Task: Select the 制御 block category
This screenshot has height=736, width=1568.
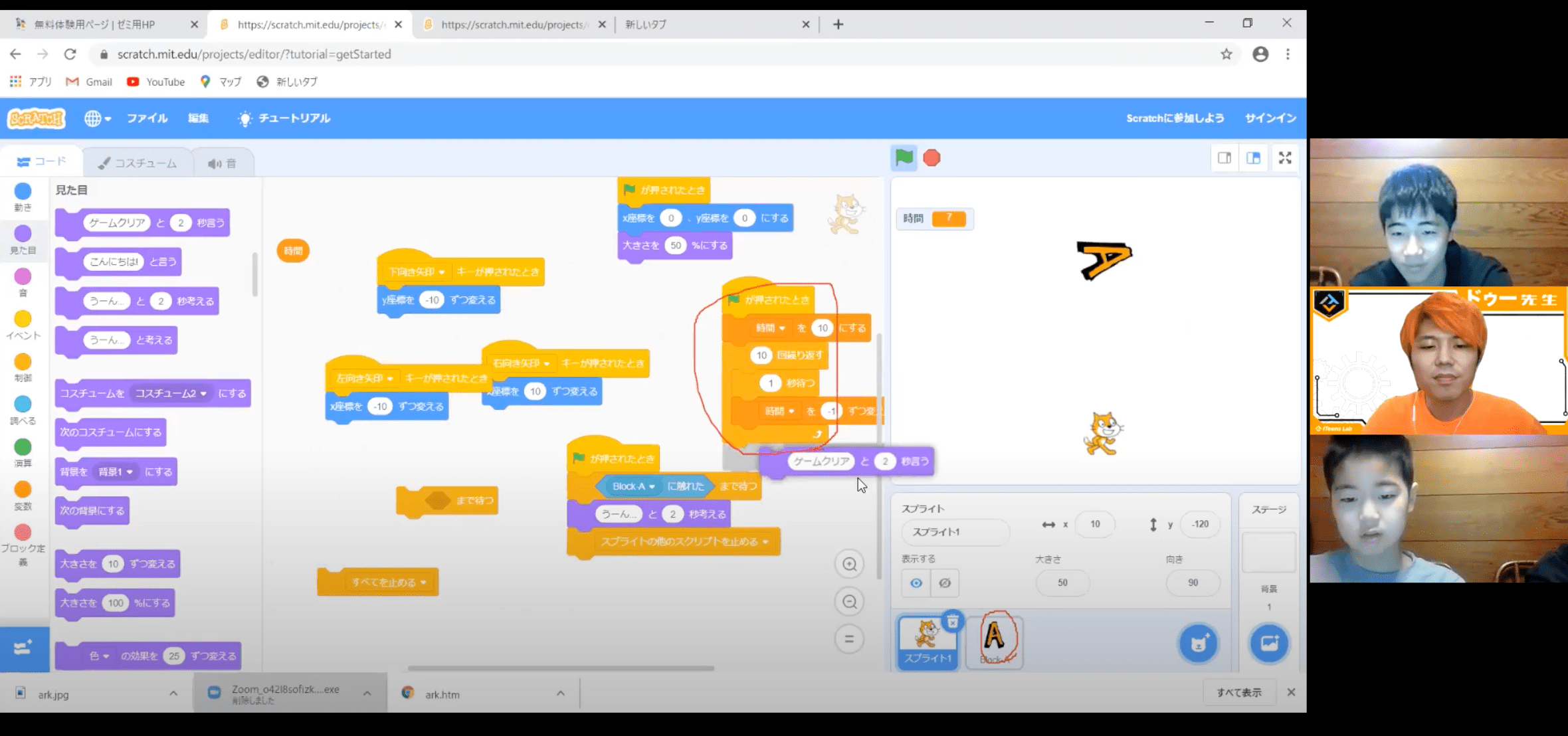Action: [x=23, y=367]
